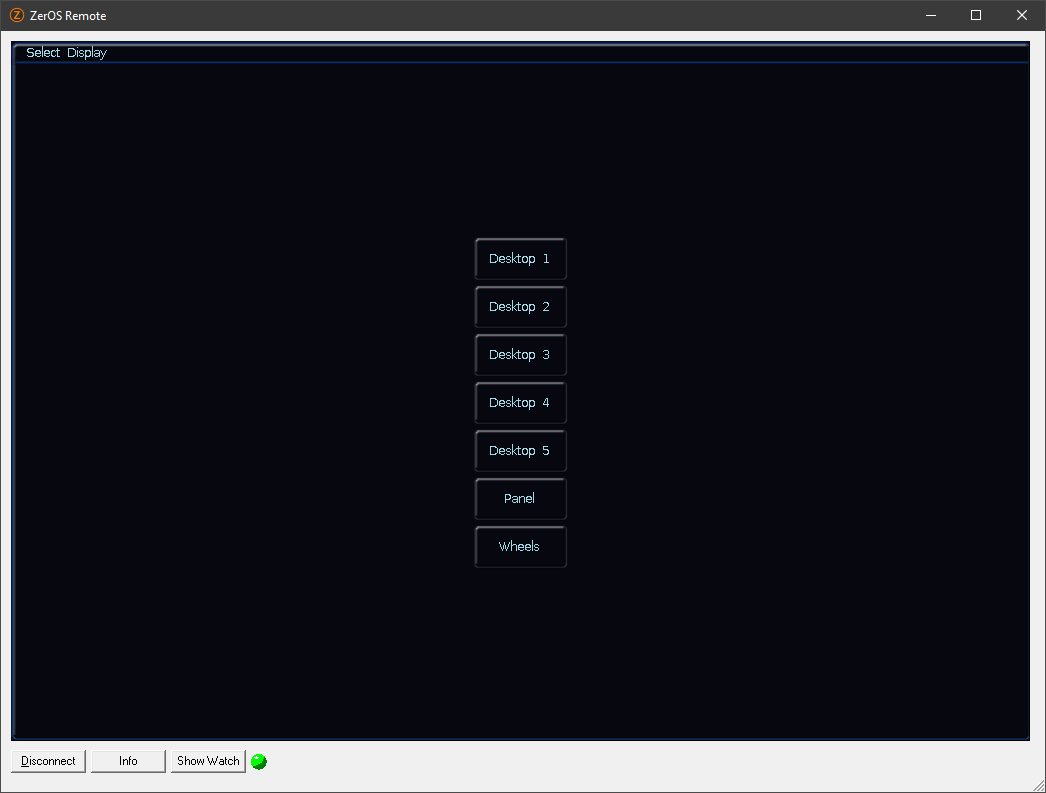The image size is (1046, 793).
Task: Click the ZerOS Remote title bar logo
Action: pos(17,15)
